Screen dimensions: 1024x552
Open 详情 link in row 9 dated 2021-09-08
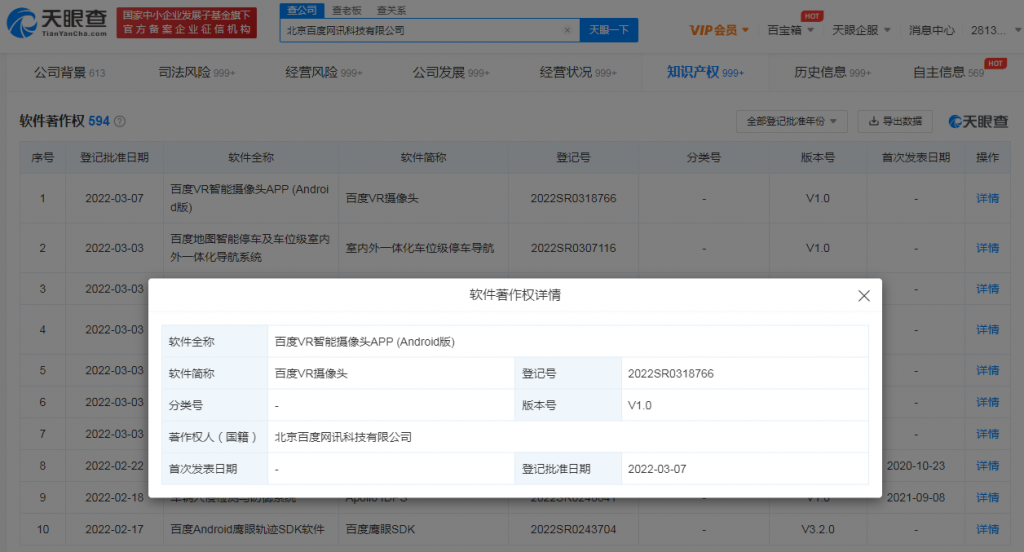(987, 498)
